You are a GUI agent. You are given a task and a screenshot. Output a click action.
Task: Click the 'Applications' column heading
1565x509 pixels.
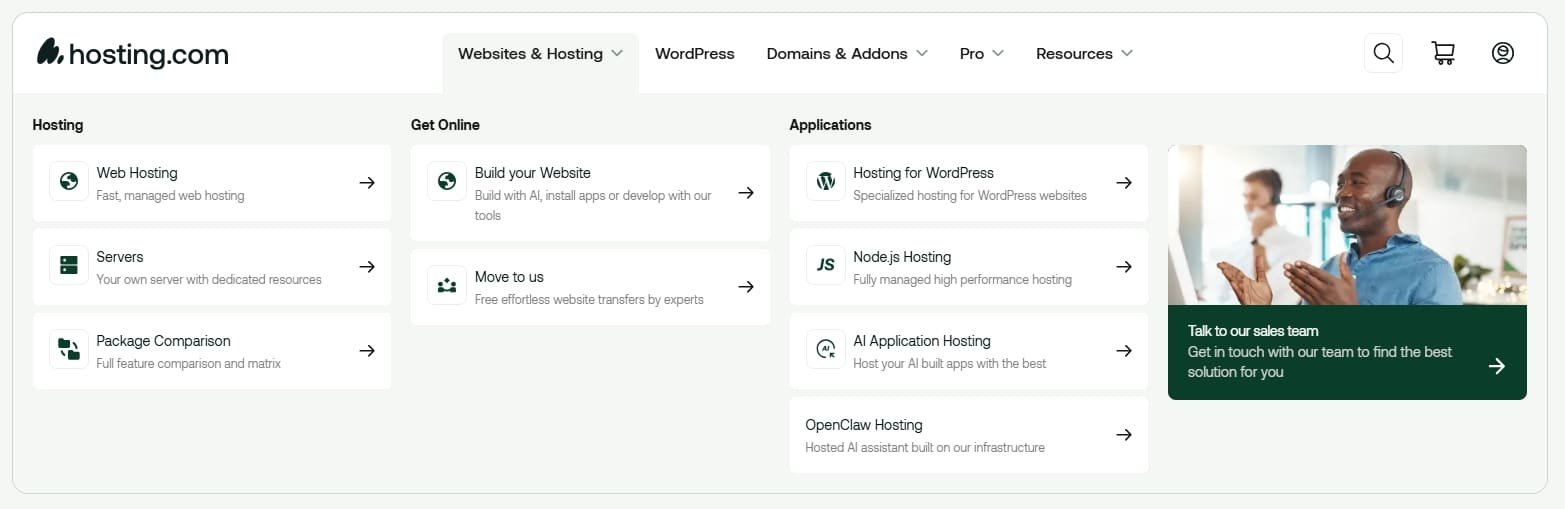[x=830, y=125]
